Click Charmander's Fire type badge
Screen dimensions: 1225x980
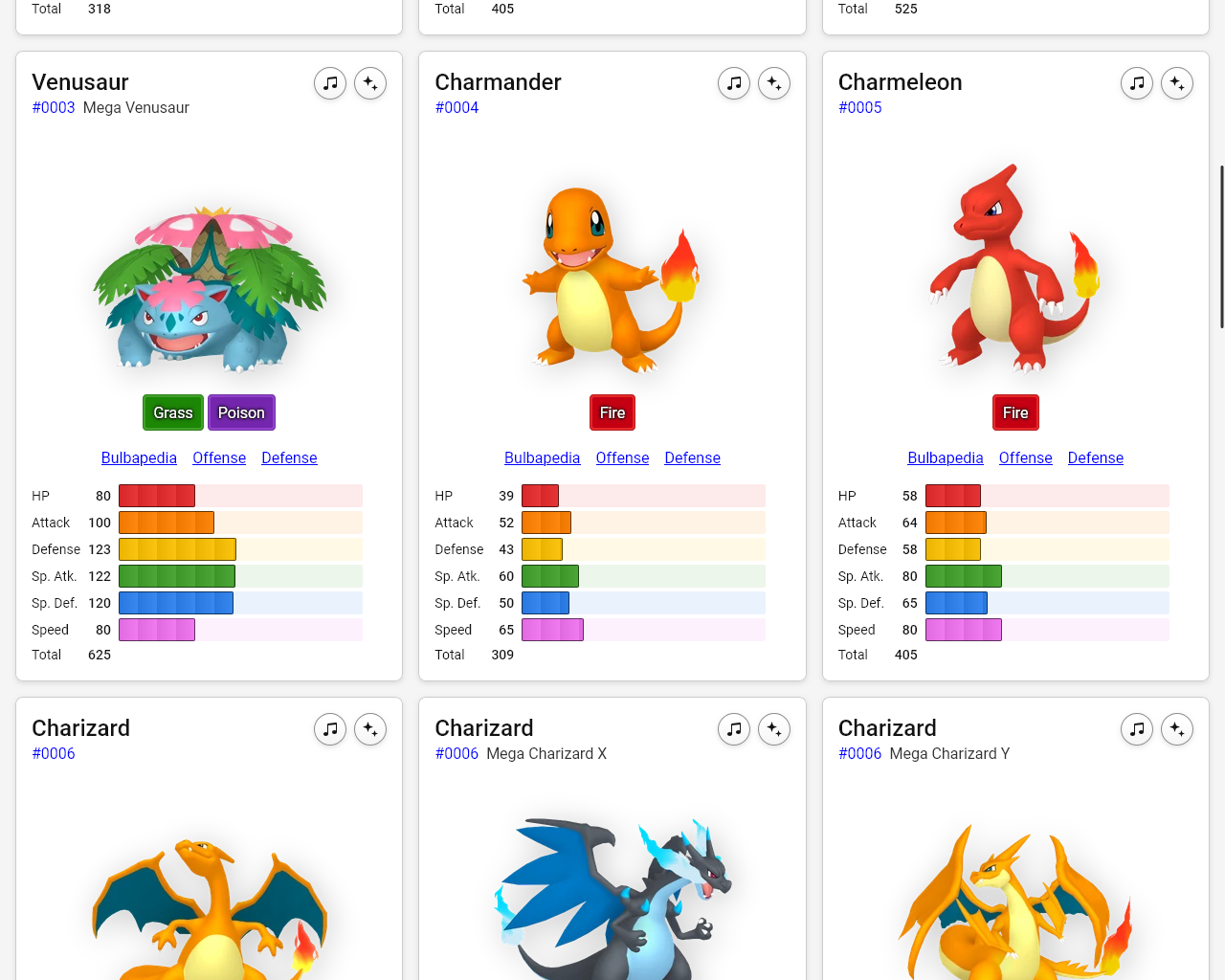[x=612, y=412]
